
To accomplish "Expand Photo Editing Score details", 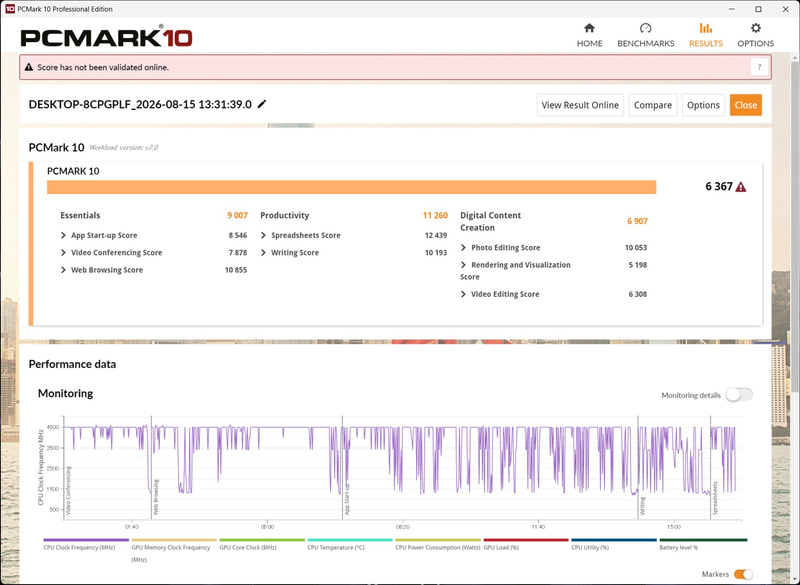I will 463,247.
